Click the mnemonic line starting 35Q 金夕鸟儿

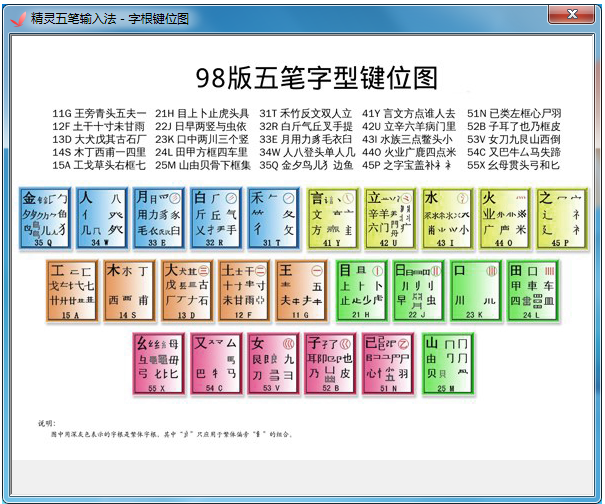pos(306,165)
